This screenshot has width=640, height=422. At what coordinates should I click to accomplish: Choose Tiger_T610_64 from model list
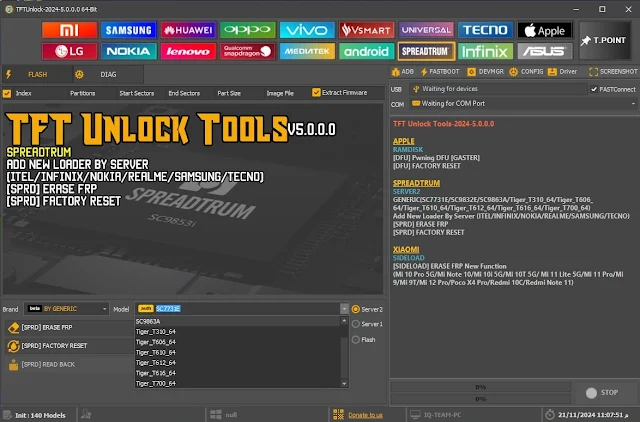[x=238, y=353]
